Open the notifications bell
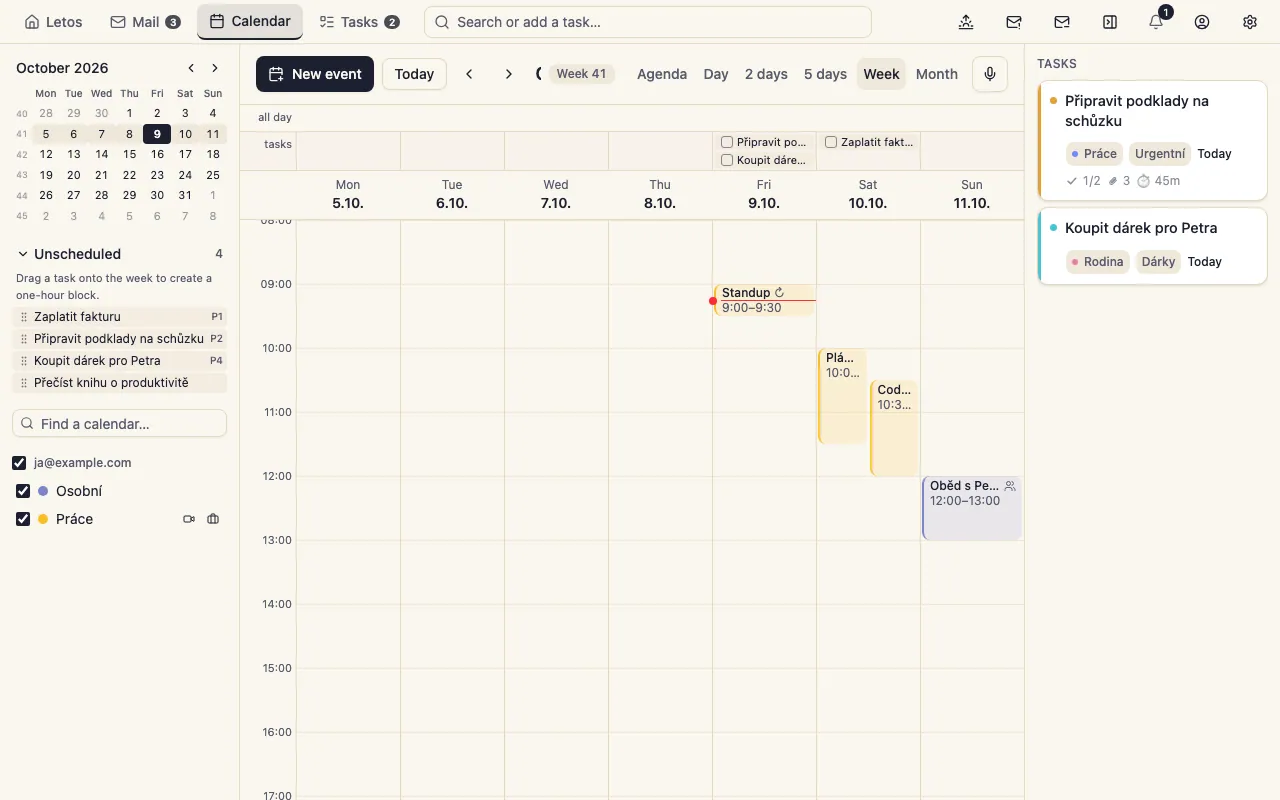This screenshot has width=1280, height=800. pyautogui.click(x=1156, y=22)
